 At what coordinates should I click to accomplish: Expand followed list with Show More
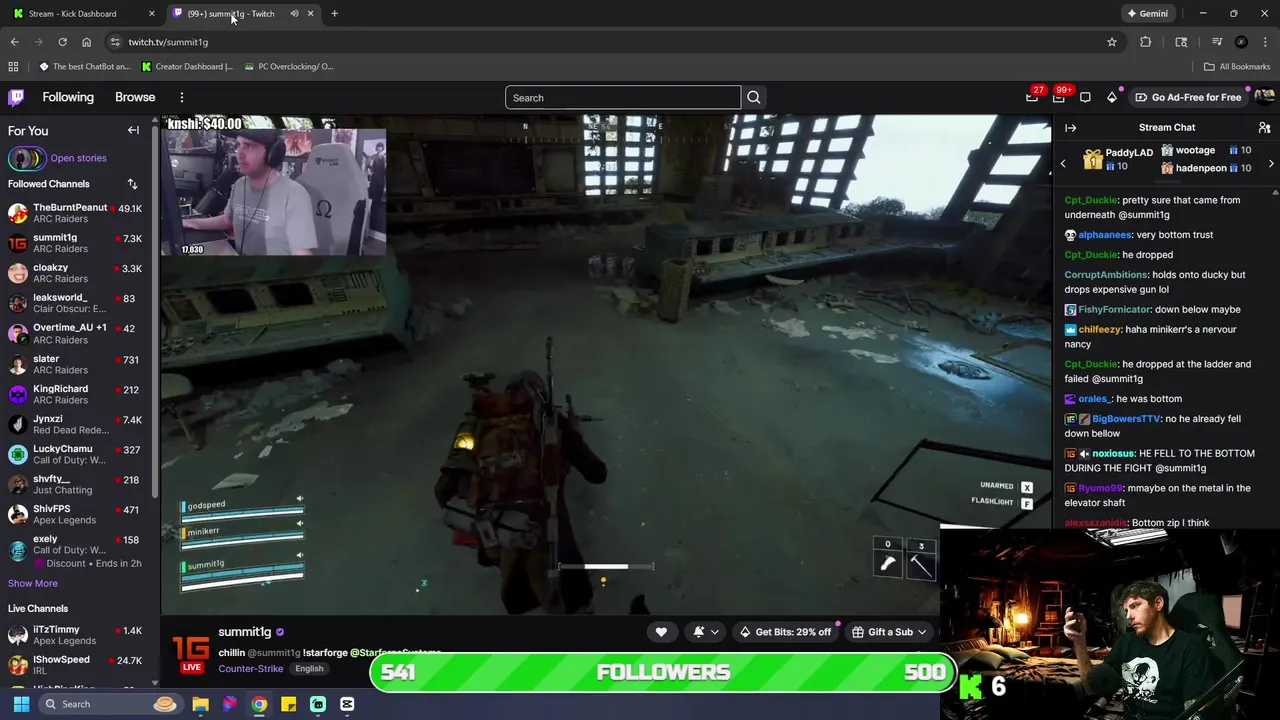[x=33, y=583]
